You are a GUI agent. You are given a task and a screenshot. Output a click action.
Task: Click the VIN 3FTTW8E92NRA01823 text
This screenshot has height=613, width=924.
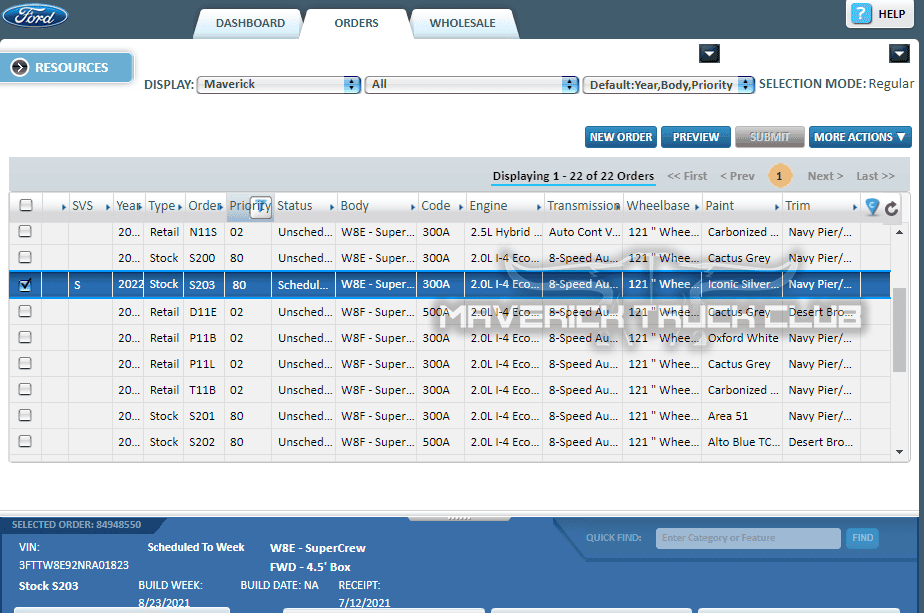[74, 565]
